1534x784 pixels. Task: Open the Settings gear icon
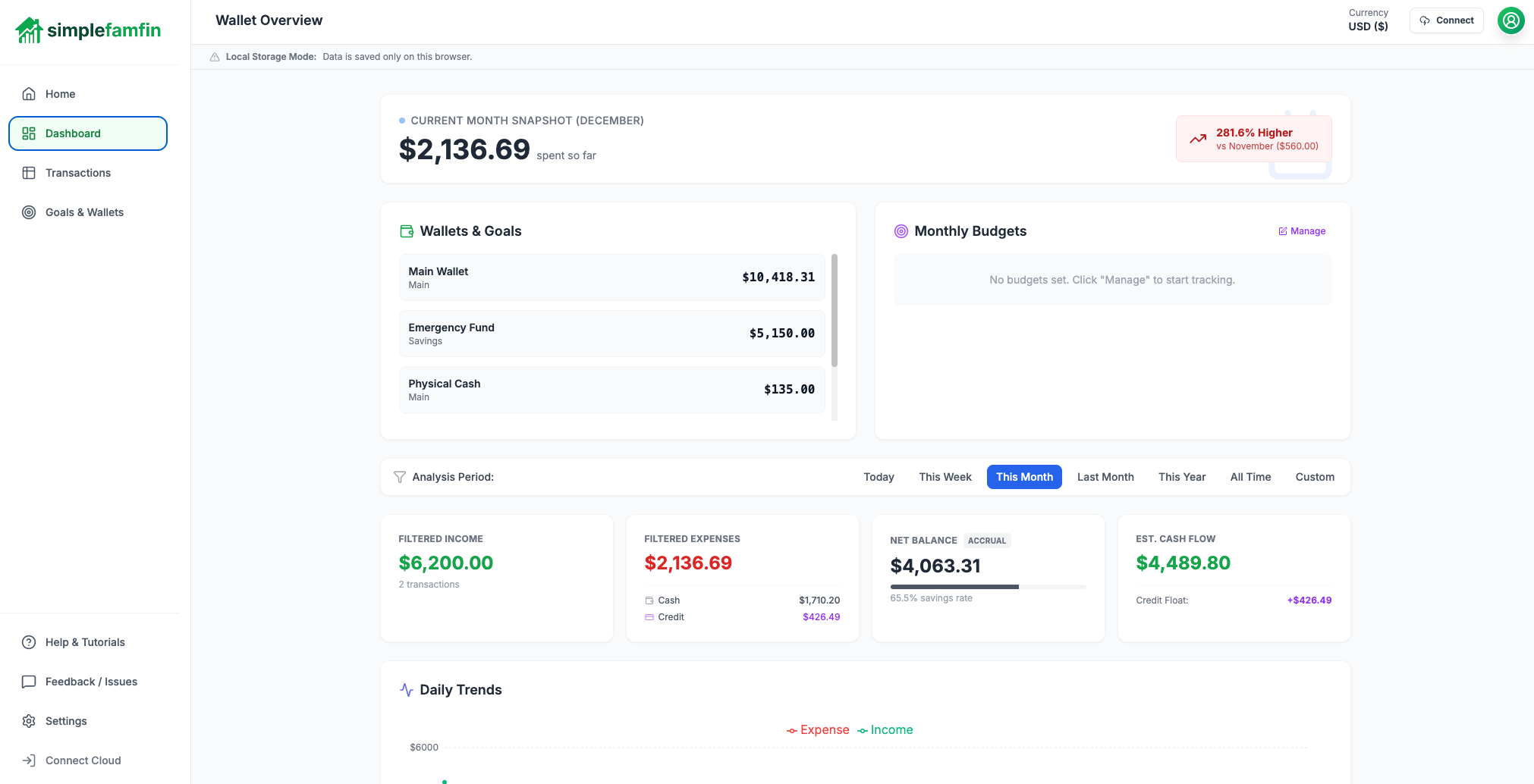(x=29, y=721)
